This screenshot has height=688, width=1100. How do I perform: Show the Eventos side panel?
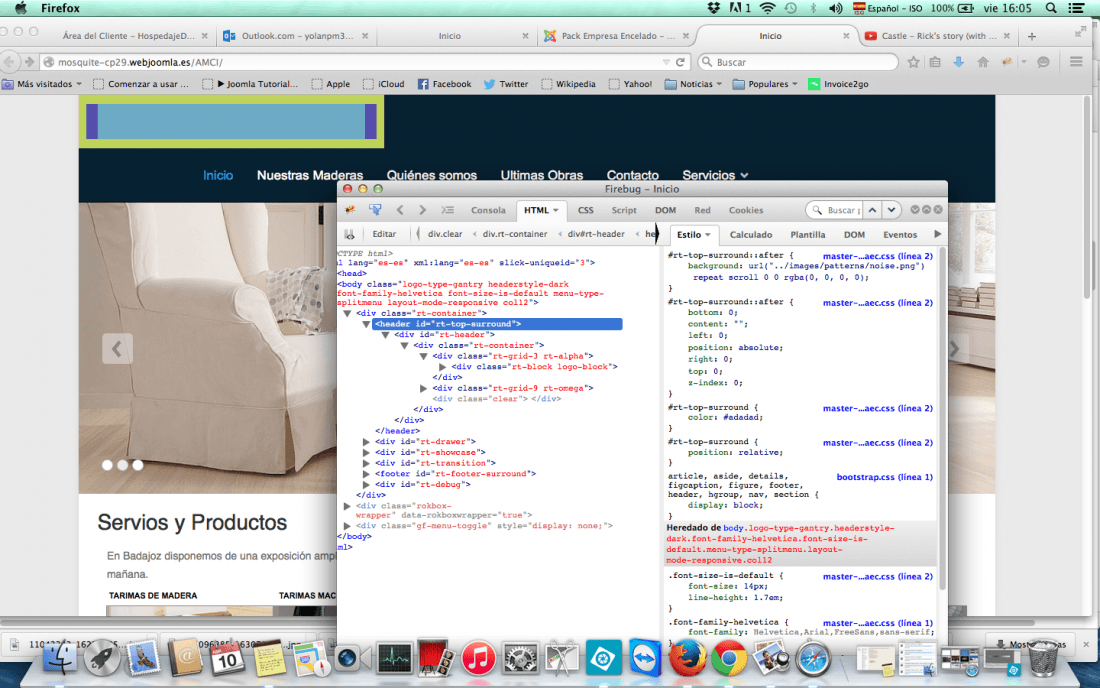(x=900, y=235)
